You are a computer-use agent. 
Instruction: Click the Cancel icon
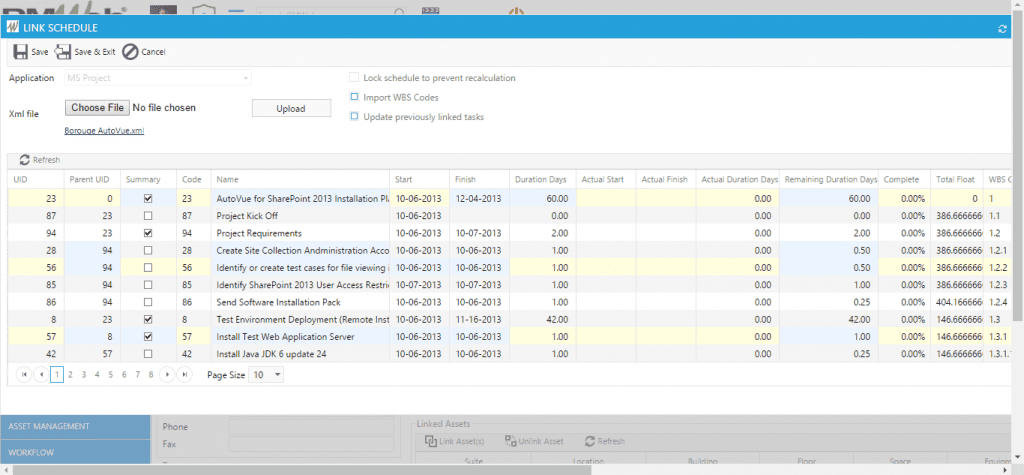(x=130, y=52)
